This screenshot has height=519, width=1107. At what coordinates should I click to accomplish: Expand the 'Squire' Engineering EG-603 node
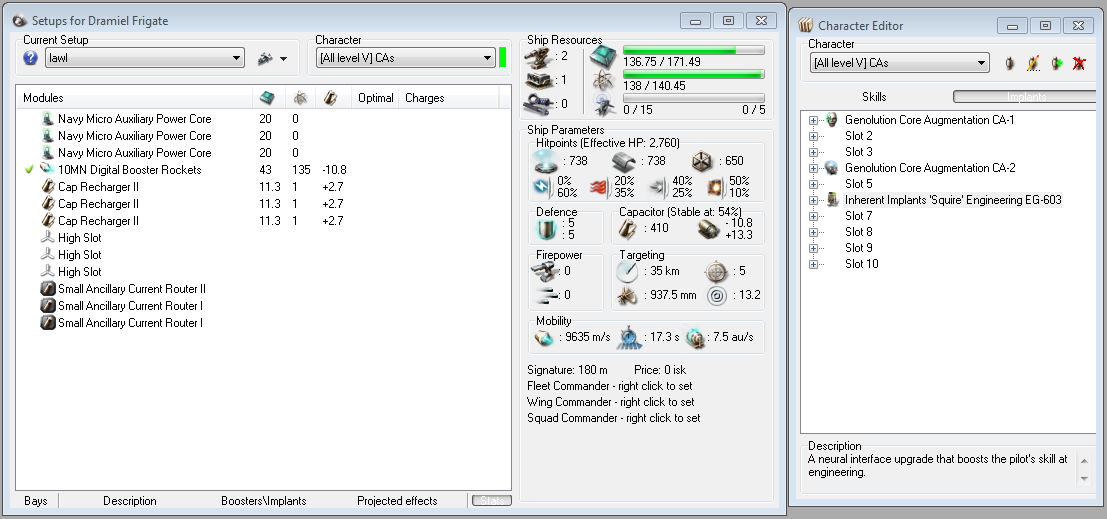click(x=813, y=201)
